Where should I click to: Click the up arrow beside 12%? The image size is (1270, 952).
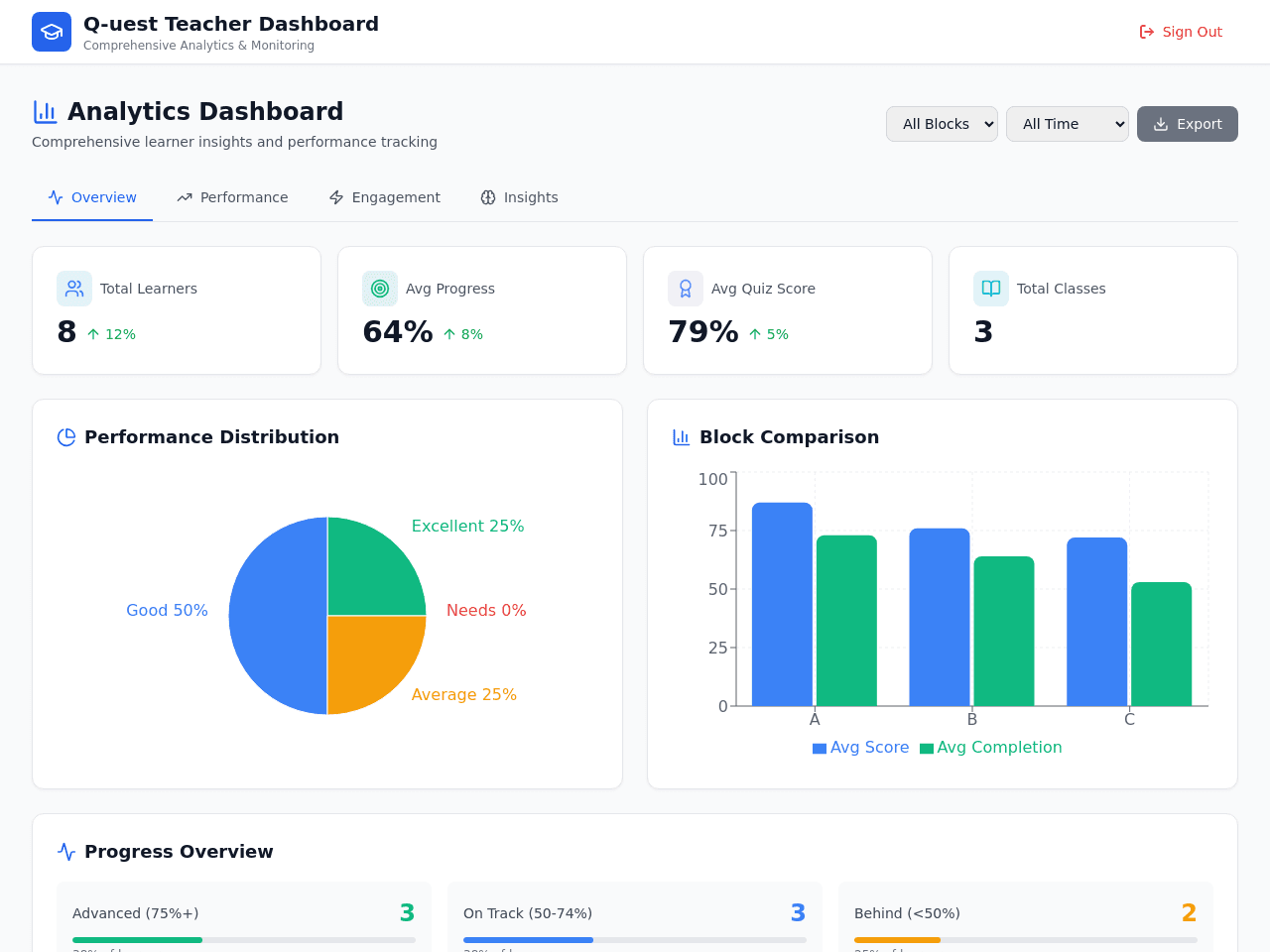(x=93, y=334)
